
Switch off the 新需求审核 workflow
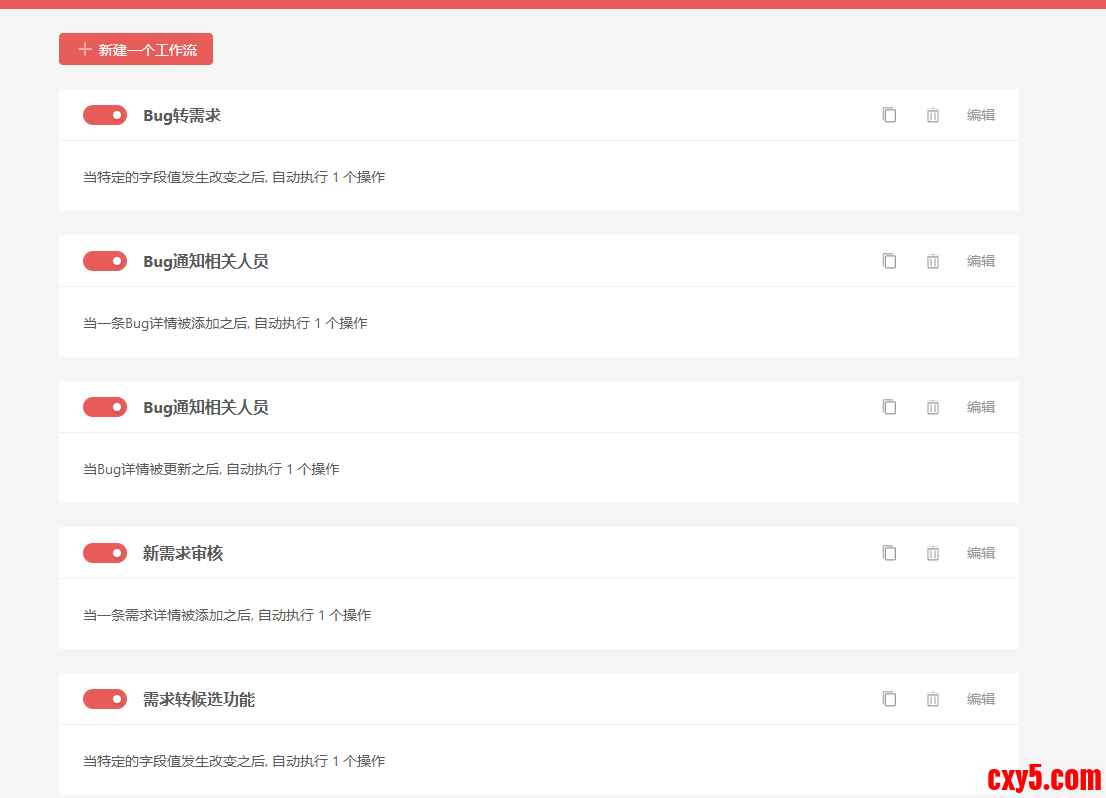coord(105,553)
